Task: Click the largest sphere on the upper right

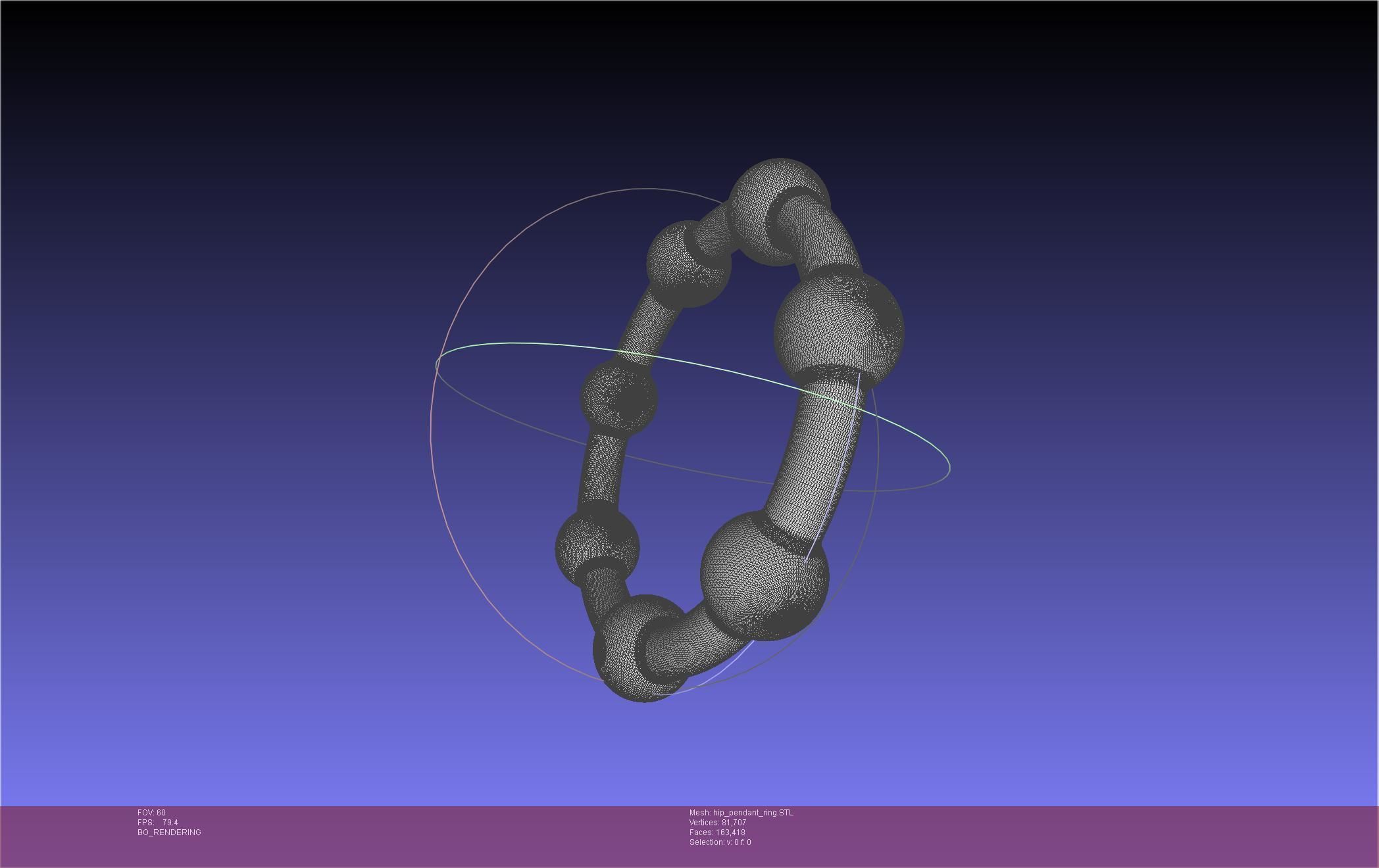Action: 839,329
